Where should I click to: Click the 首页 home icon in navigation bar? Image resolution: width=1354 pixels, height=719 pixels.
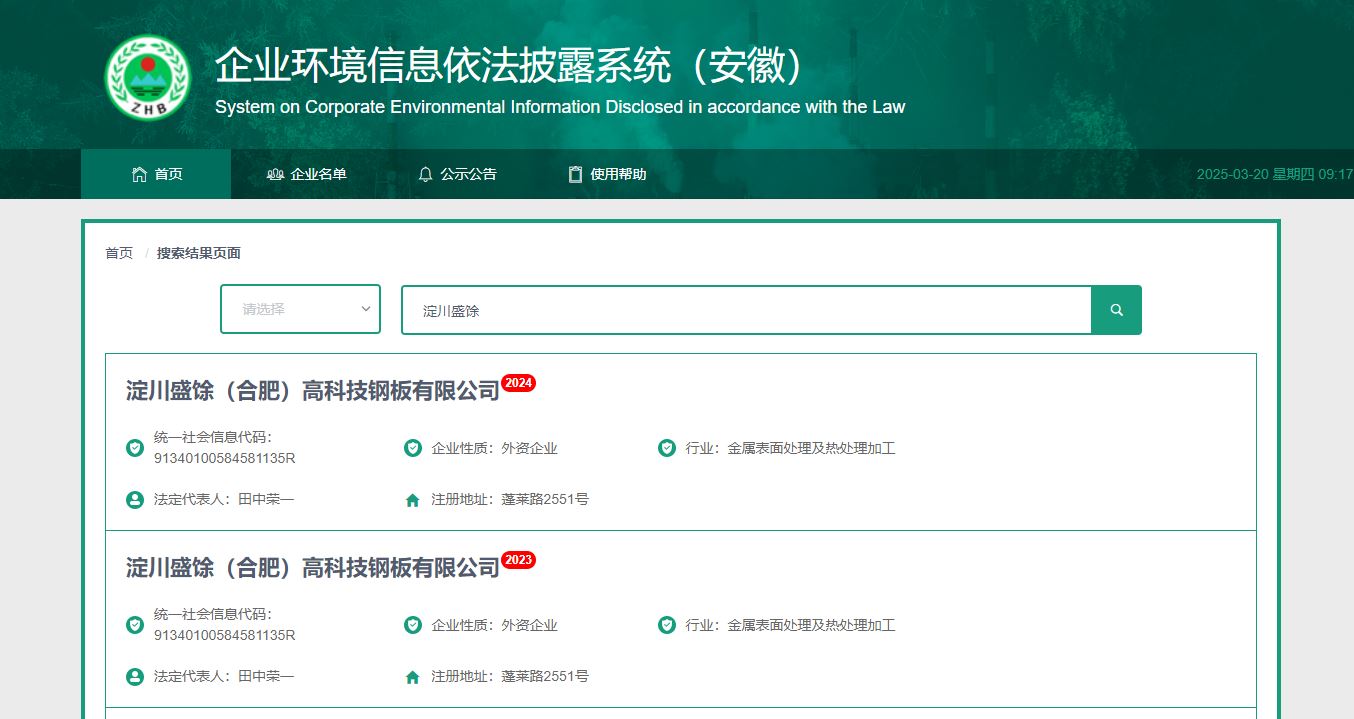pos(141,173)
